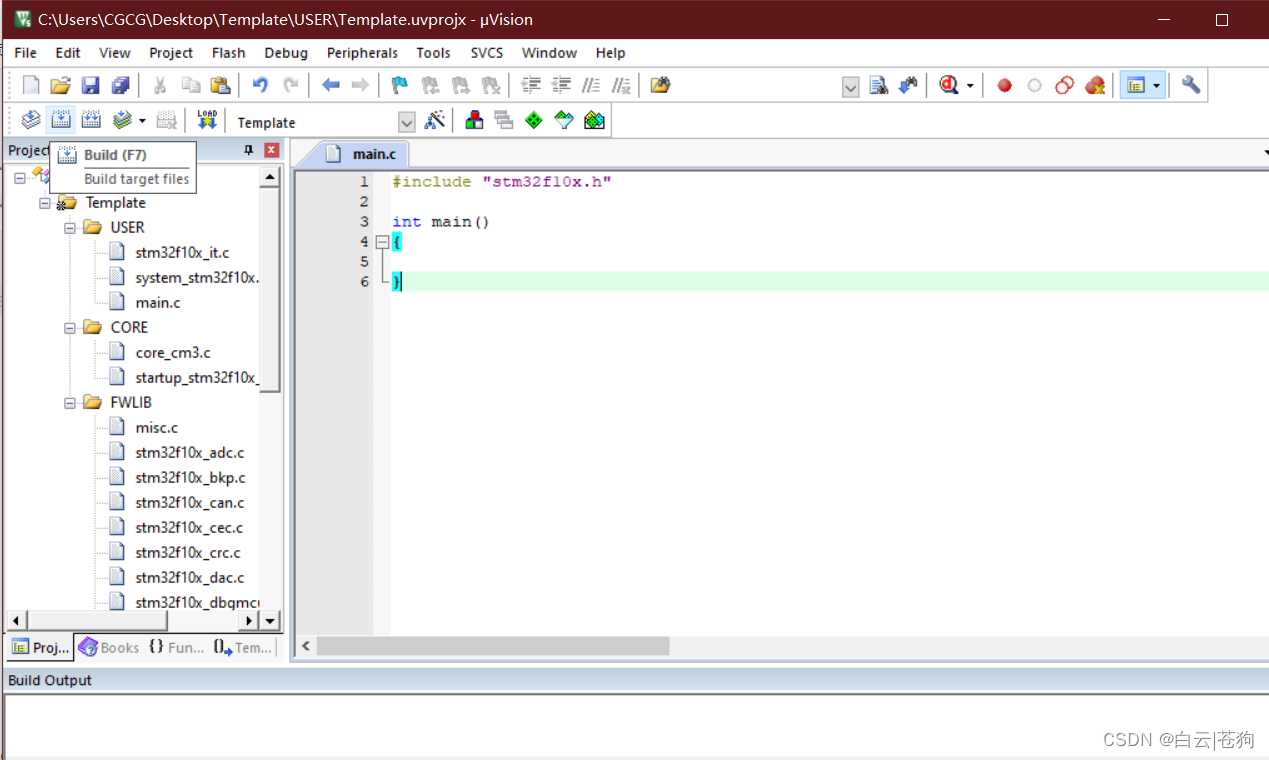Select misc.c in FWLIB folder
This screenshot has width=1269, height=760.
coord(156,428)
